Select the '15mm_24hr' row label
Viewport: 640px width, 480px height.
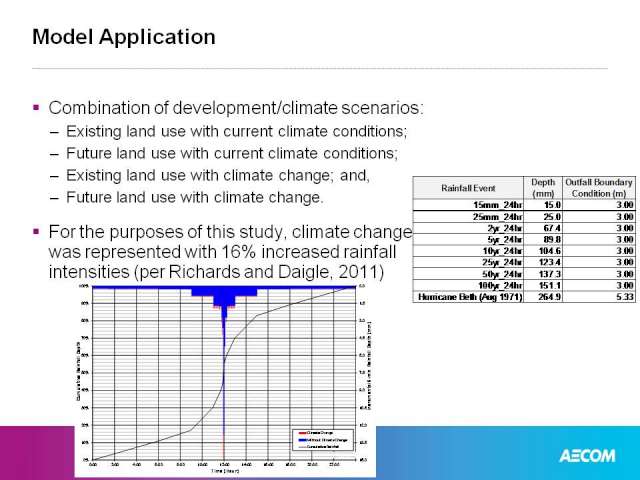(498, 205)
